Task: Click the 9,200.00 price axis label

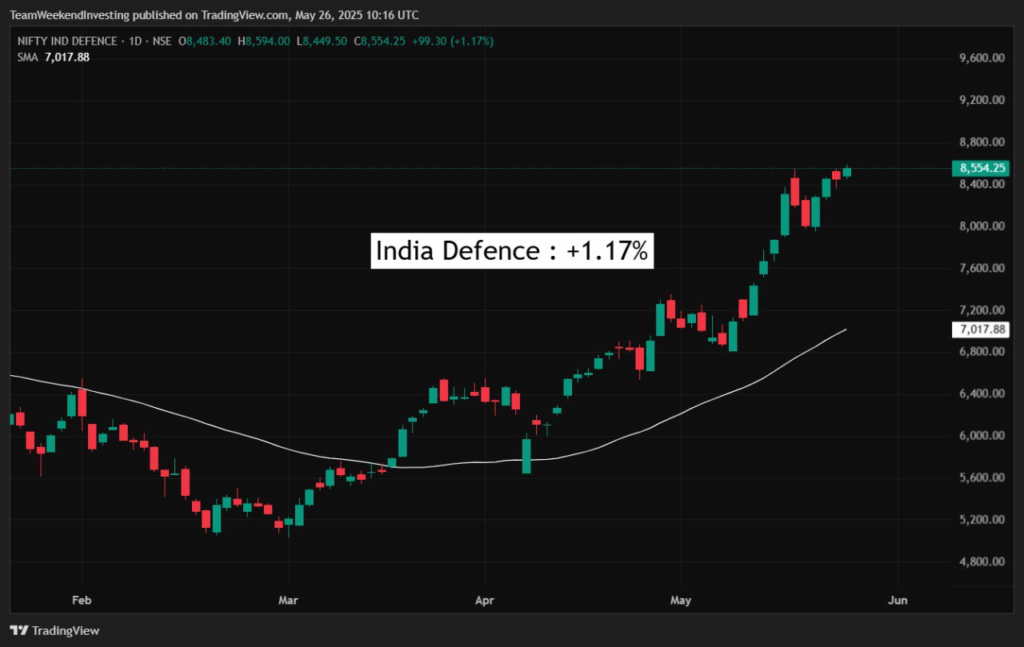Action: tap(982, 100)
